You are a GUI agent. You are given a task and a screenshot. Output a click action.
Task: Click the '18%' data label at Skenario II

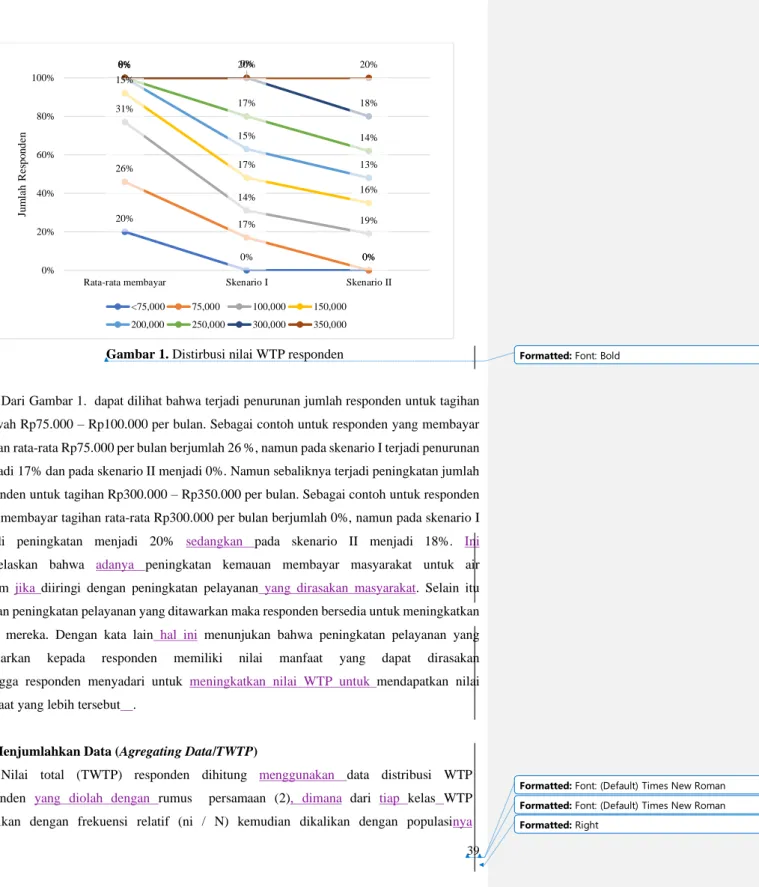pos(369,103)
